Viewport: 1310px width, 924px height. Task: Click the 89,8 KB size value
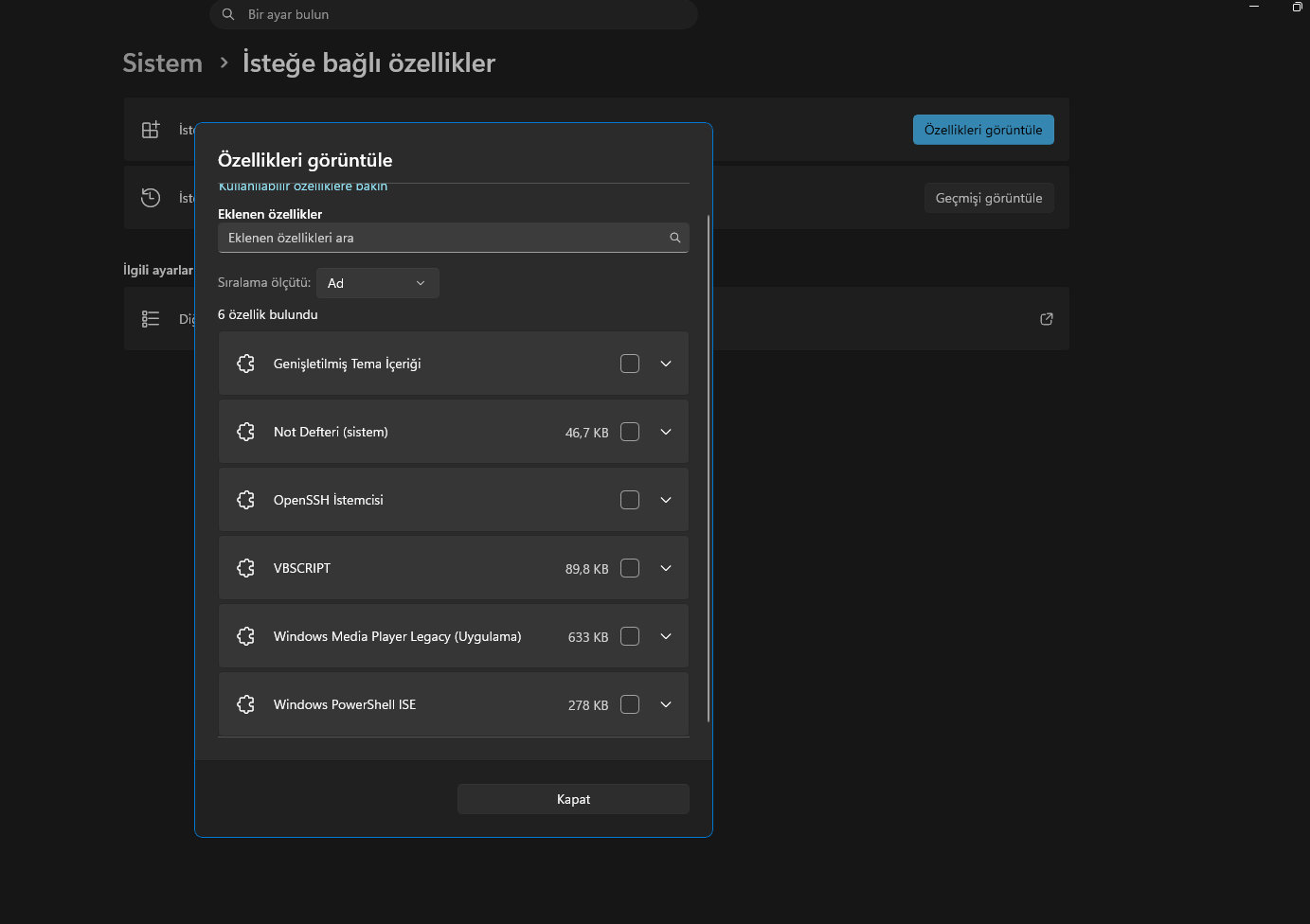[x=587, y=569]
